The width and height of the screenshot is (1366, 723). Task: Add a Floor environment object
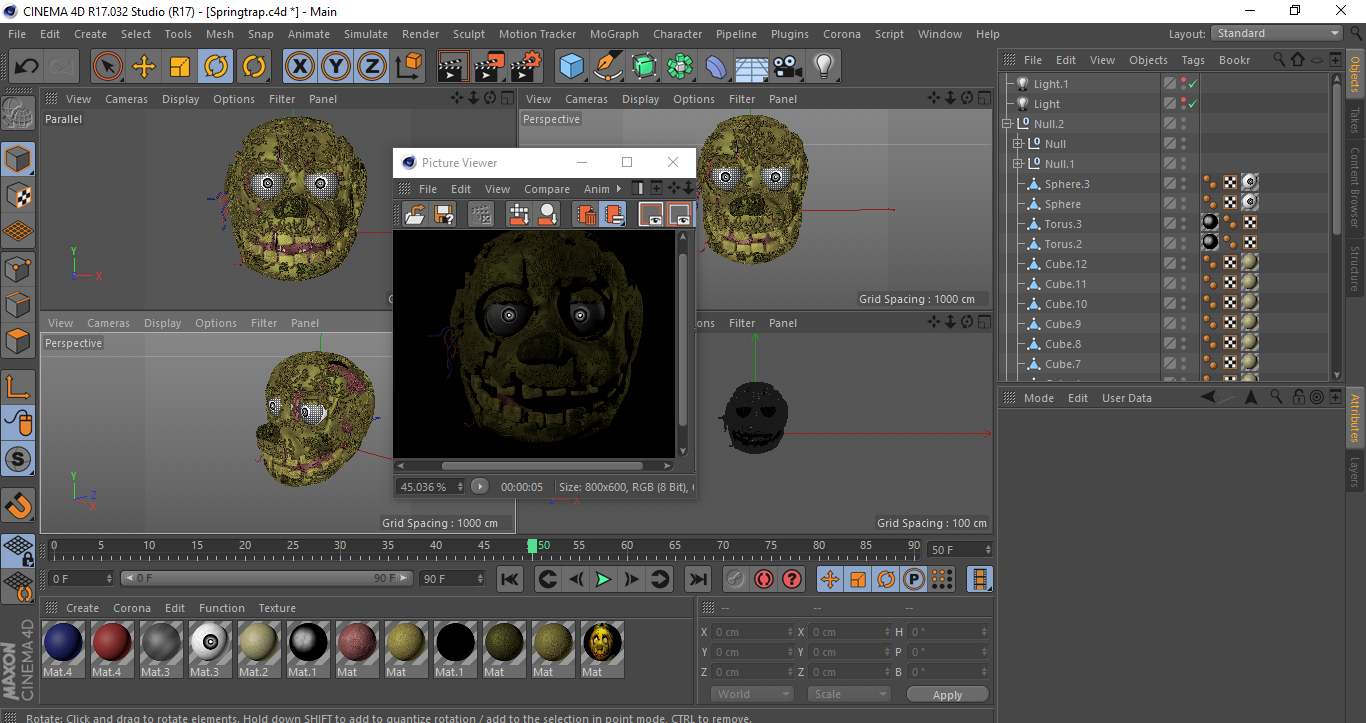(751, 67)
